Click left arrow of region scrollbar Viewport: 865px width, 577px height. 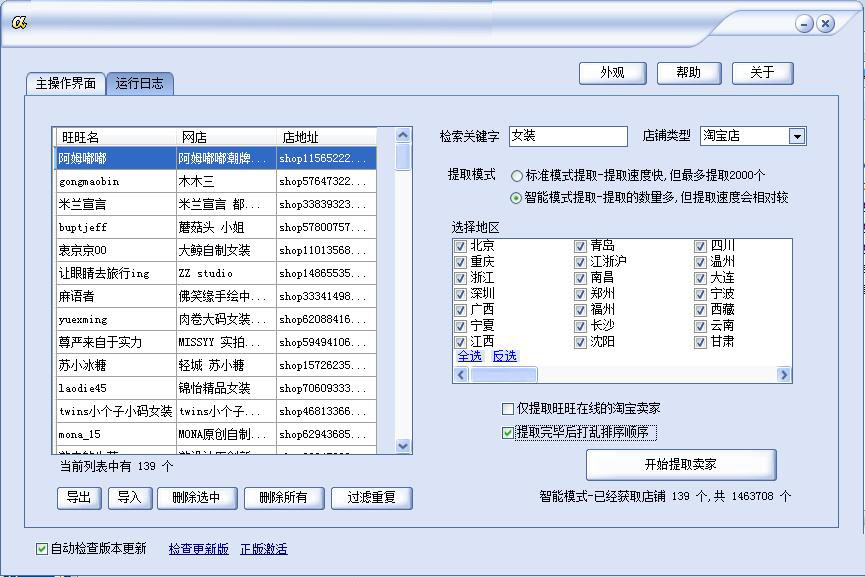coord(461,375)
